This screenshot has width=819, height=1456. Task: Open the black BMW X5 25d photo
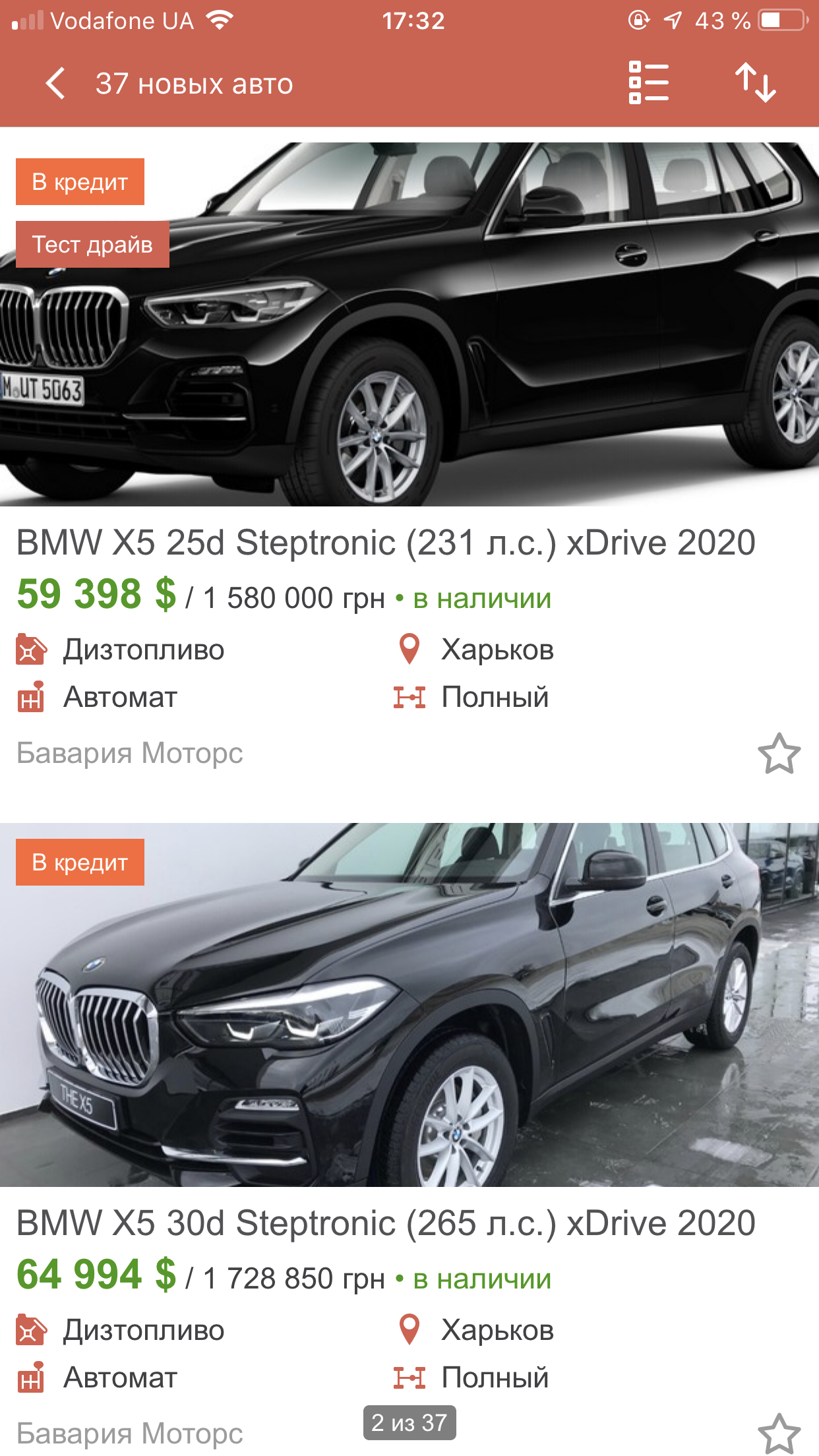click(x=409, y=324)
